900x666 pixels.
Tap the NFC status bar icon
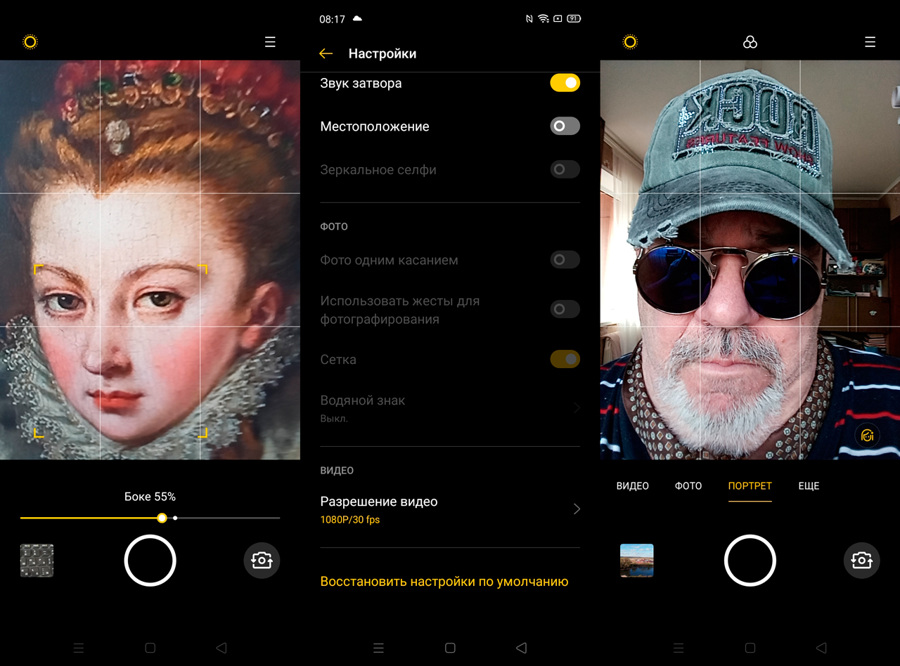tap(529, 19)
